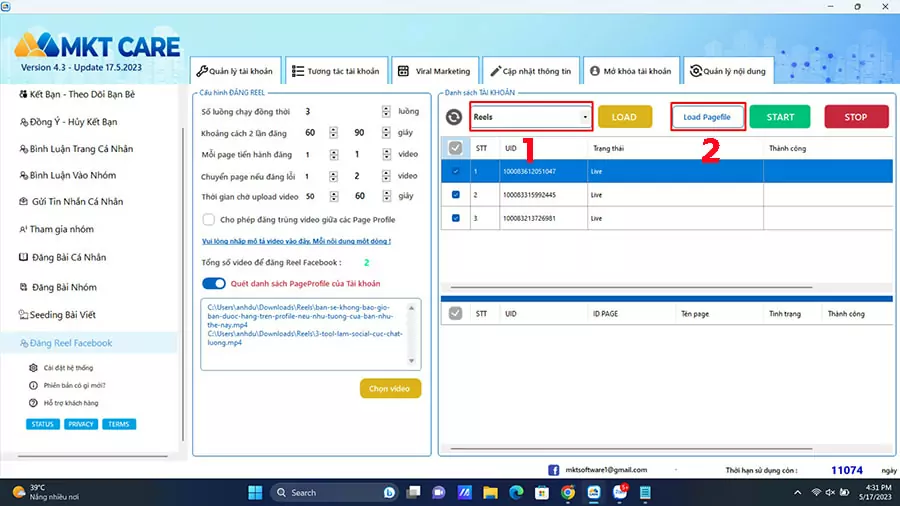The image size is (900, 506).
Task: Click the calendar icon on Viral Marketing tab
Action: (404, 71)
